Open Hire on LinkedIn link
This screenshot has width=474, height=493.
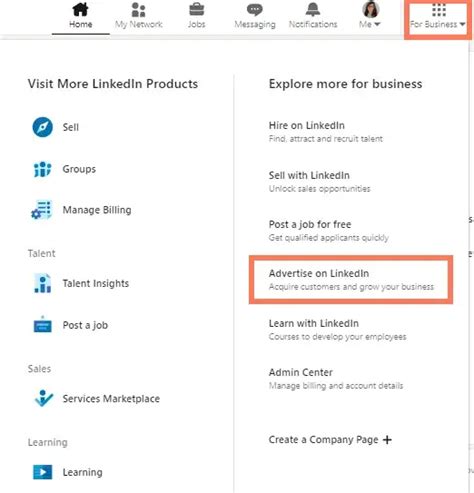(x=326, y=132)
